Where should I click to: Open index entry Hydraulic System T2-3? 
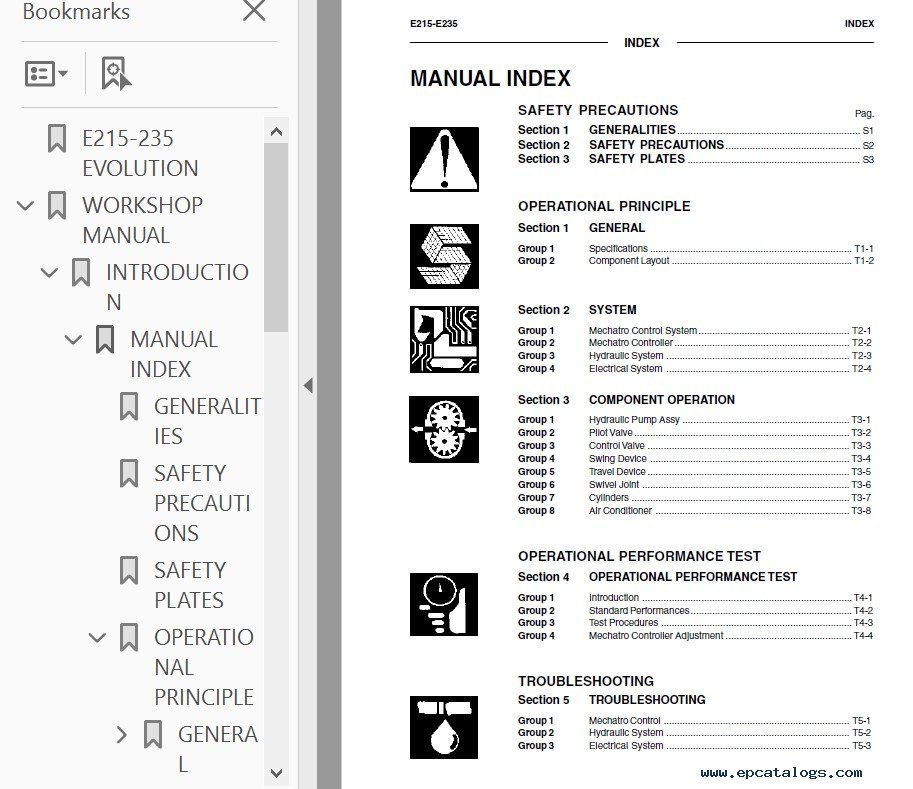[695, 356]
